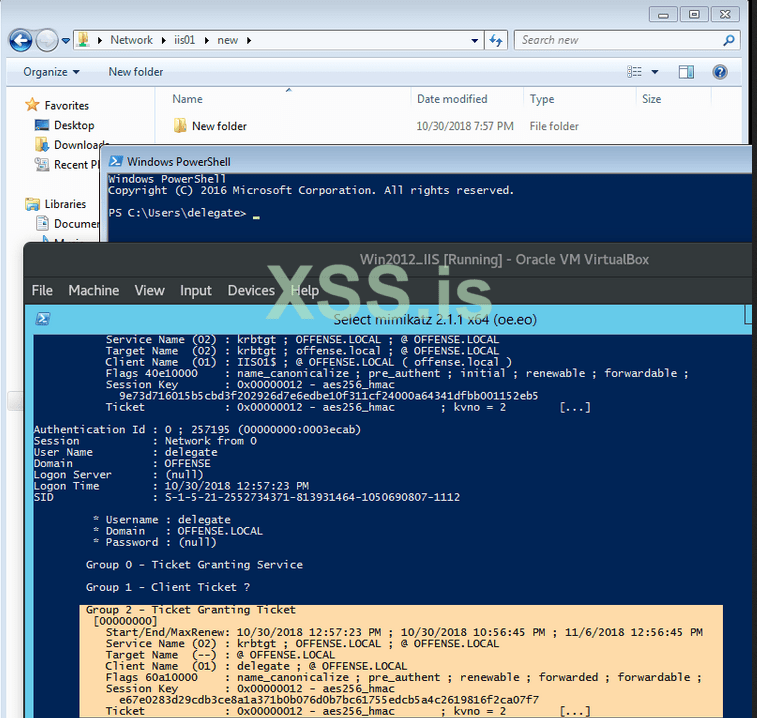Click the Windows PowerShell title bar icon

[x=115, y=161]
